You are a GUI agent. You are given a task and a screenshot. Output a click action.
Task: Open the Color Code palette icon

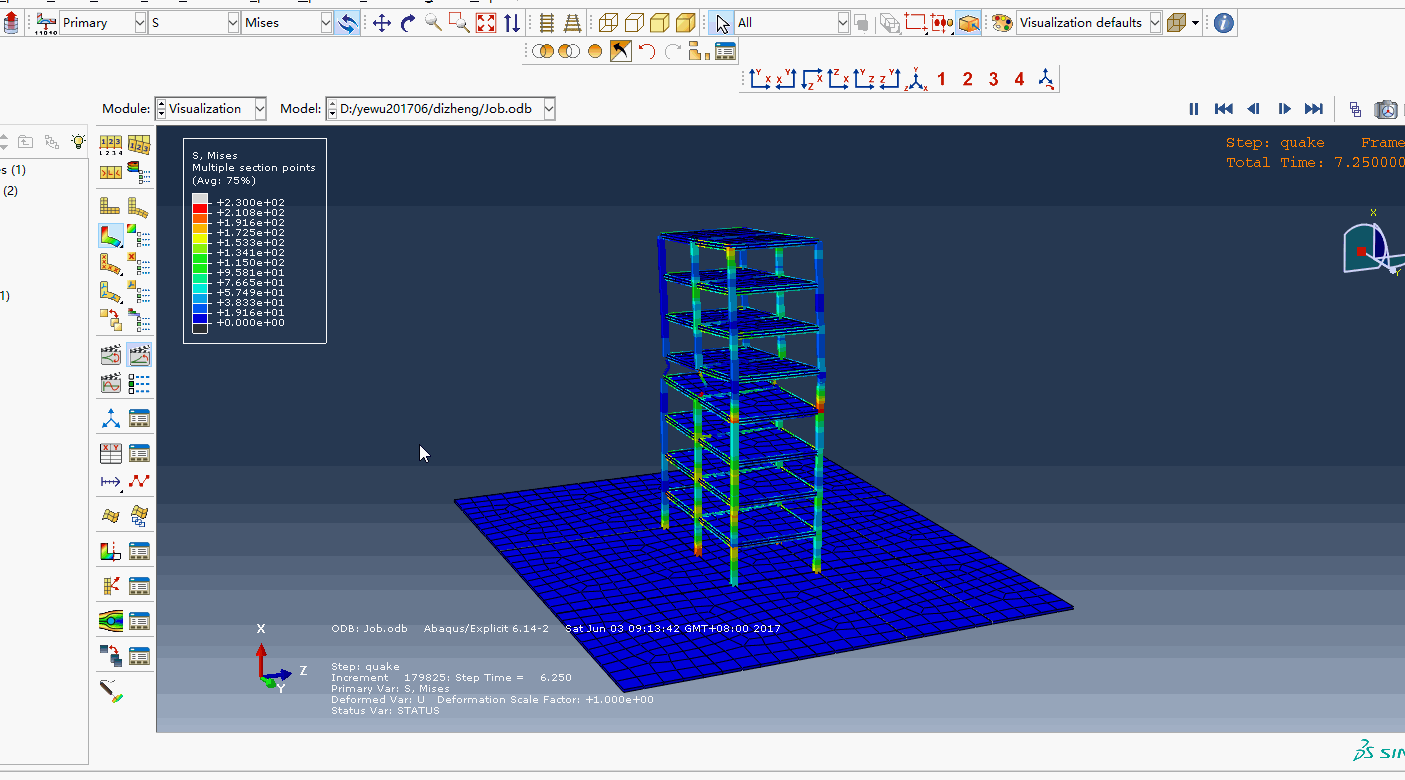[x=1002, y=23]
